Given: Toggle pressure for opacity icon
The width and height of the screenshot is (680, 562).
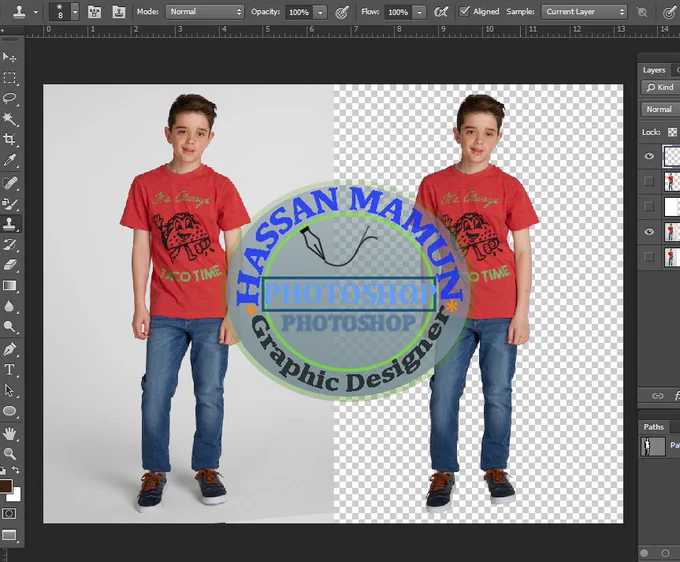Looking at the screenshot, I should pyautogui.click(x=343, y=12).
